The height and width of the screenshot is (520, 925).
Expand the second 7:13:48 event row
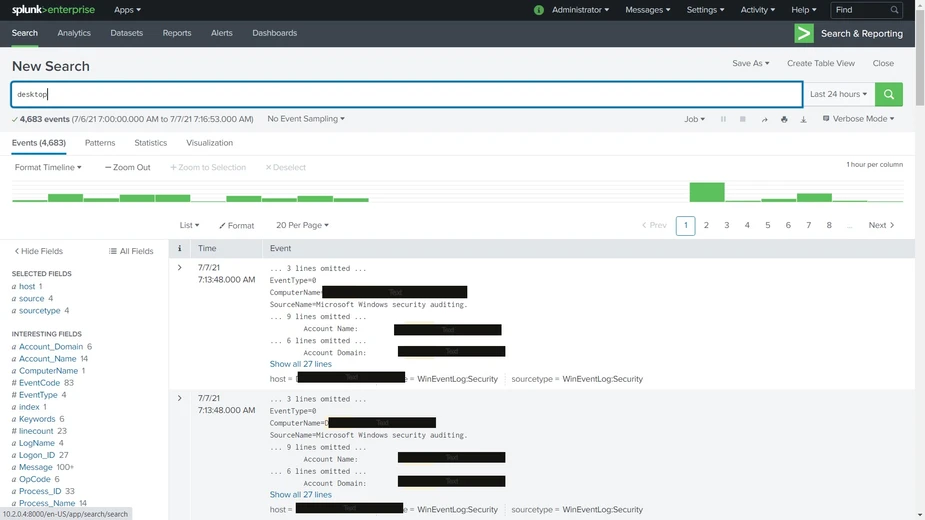[x=179, y=398]
